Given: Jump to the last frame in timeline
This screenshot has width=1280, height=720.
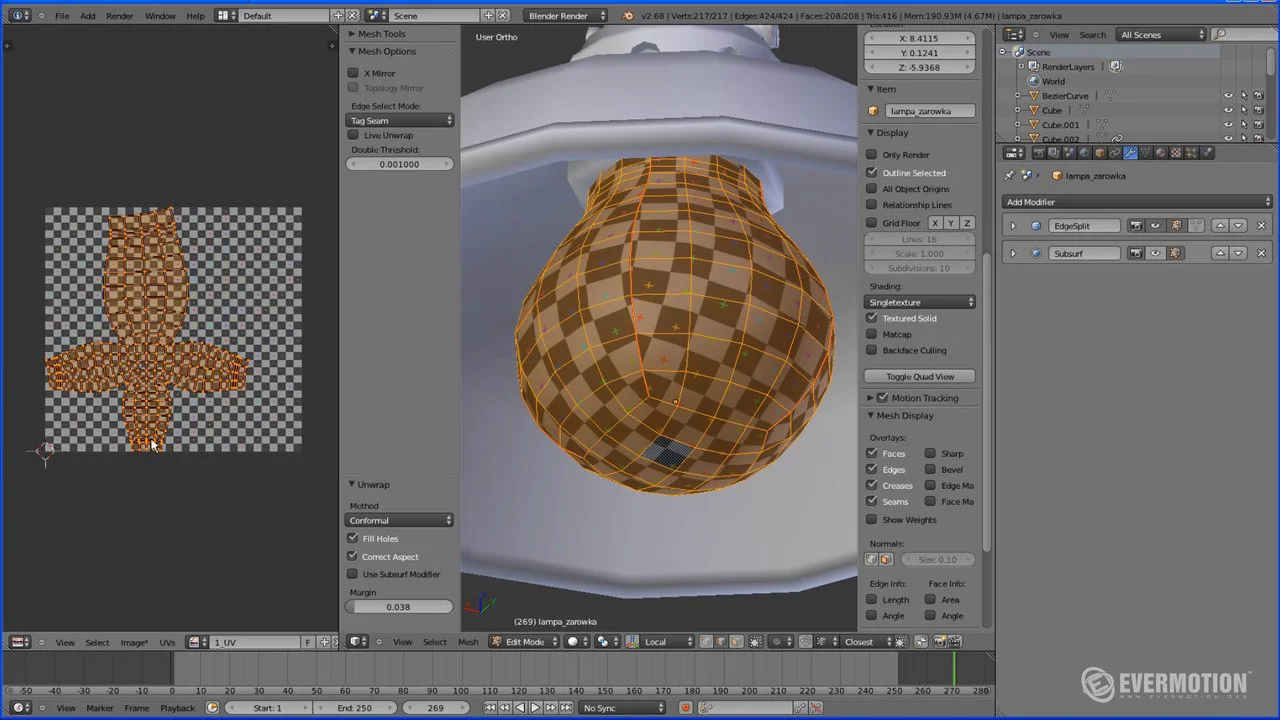Looking at the screenshot, I should 566,708.
